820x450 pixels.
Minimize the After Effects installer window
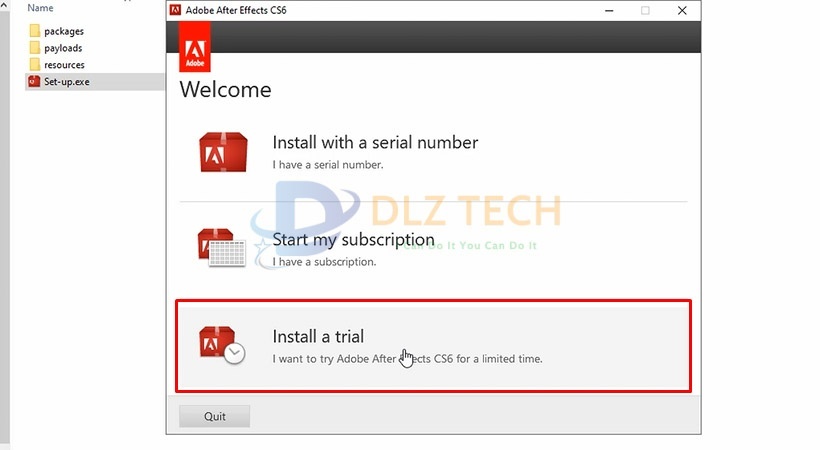click(x=609, y=10)
